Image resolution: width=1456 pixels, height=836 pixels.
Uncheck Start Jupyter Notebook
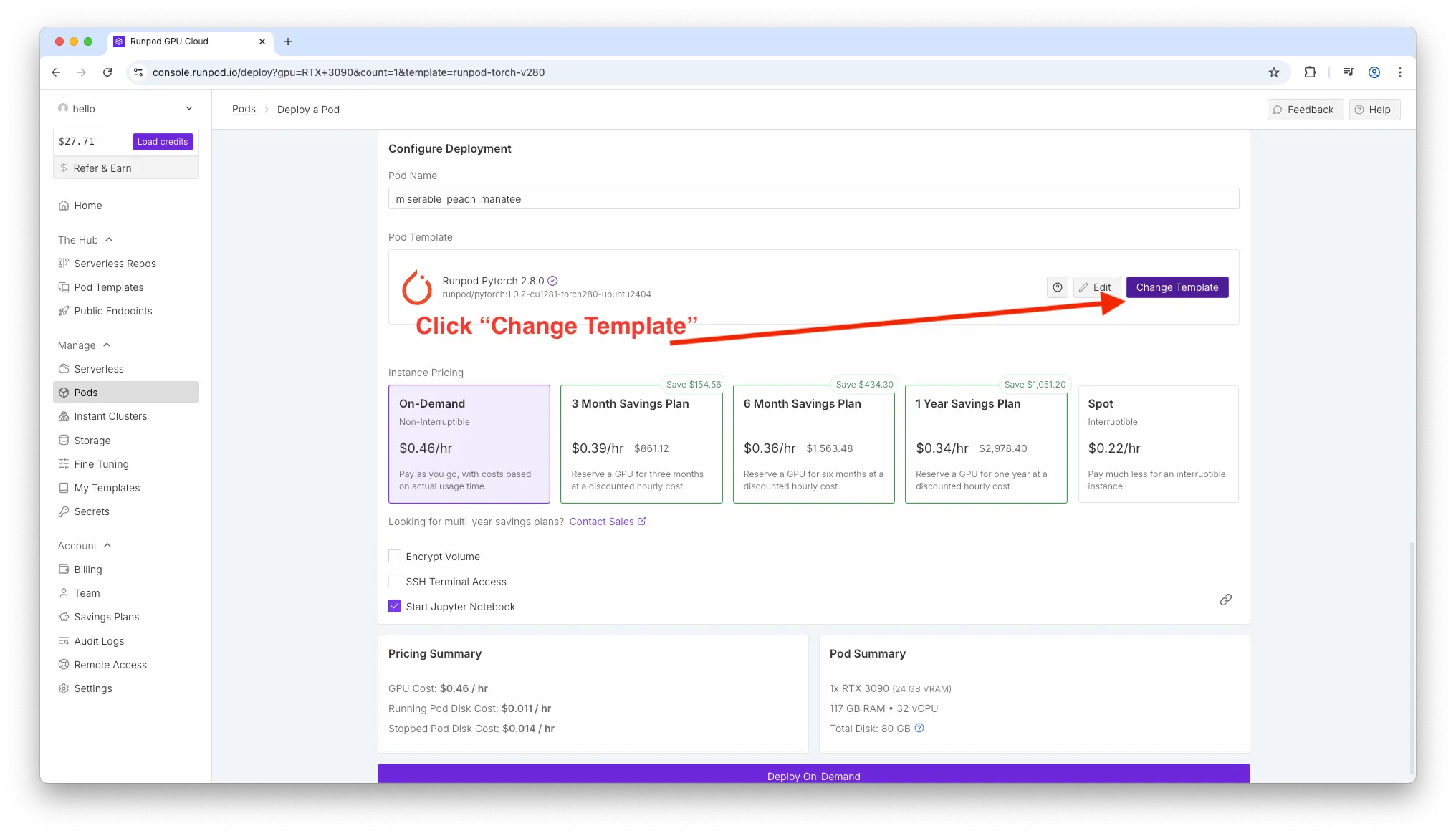coord(395,606)
